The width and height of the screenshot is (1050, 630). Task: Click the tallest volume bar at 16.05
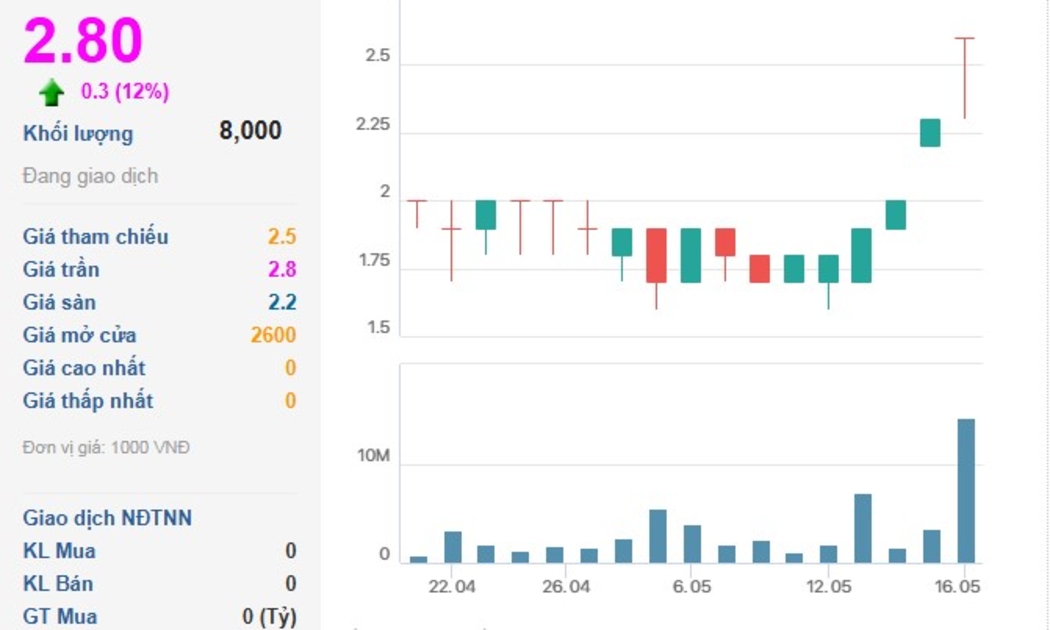click(966, 490)
